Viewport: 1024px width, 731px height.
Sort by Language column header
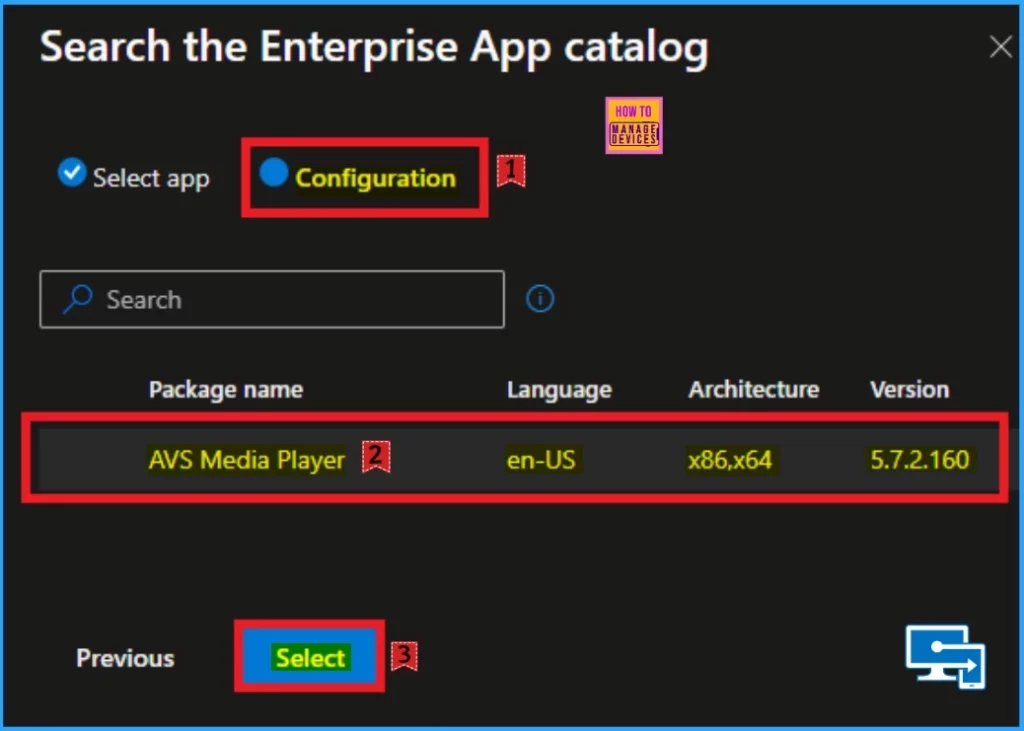(560, 389)
